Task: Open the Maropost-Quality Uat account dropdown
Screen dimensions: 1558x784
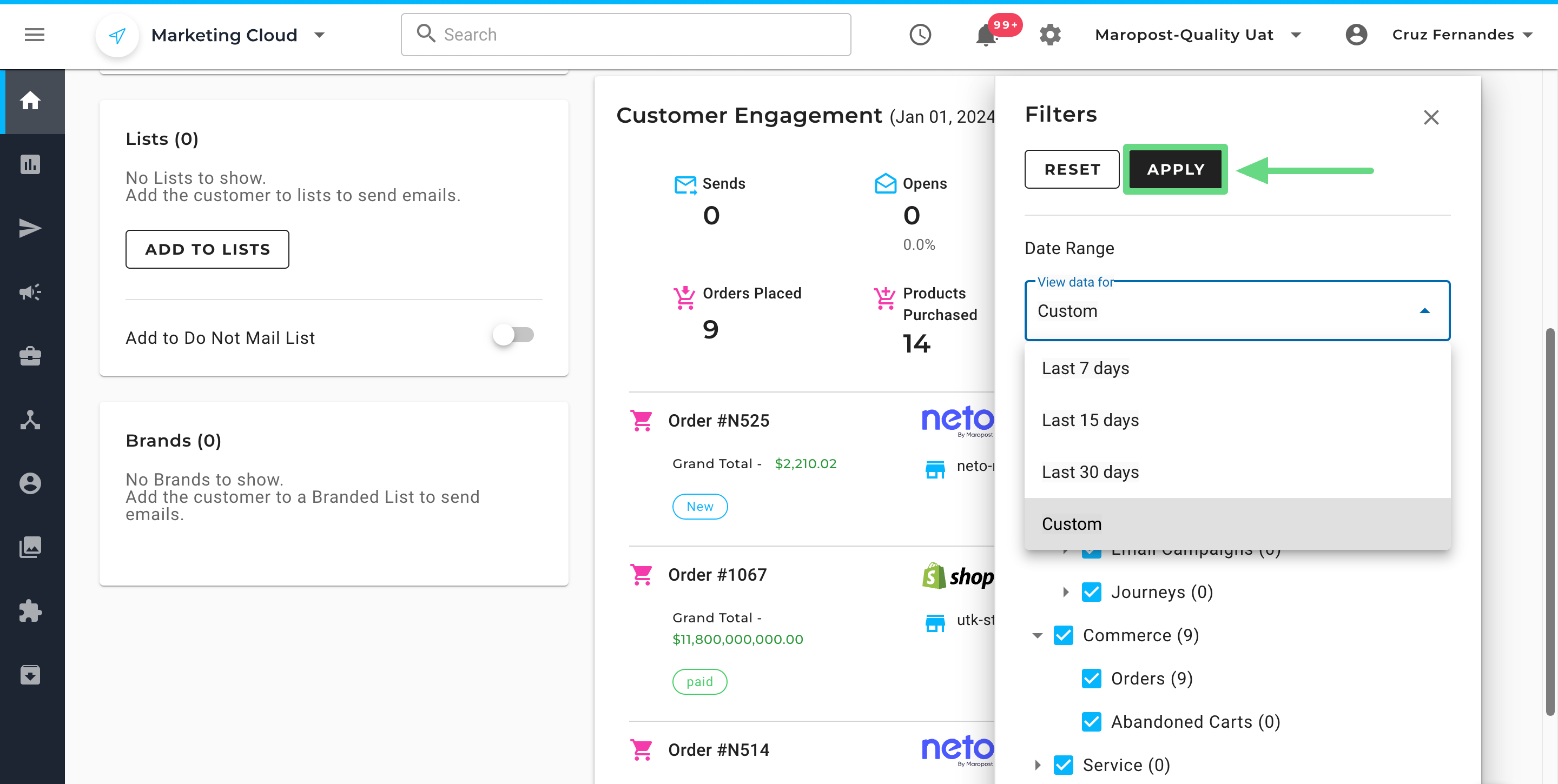Action: pos(1296,35)
